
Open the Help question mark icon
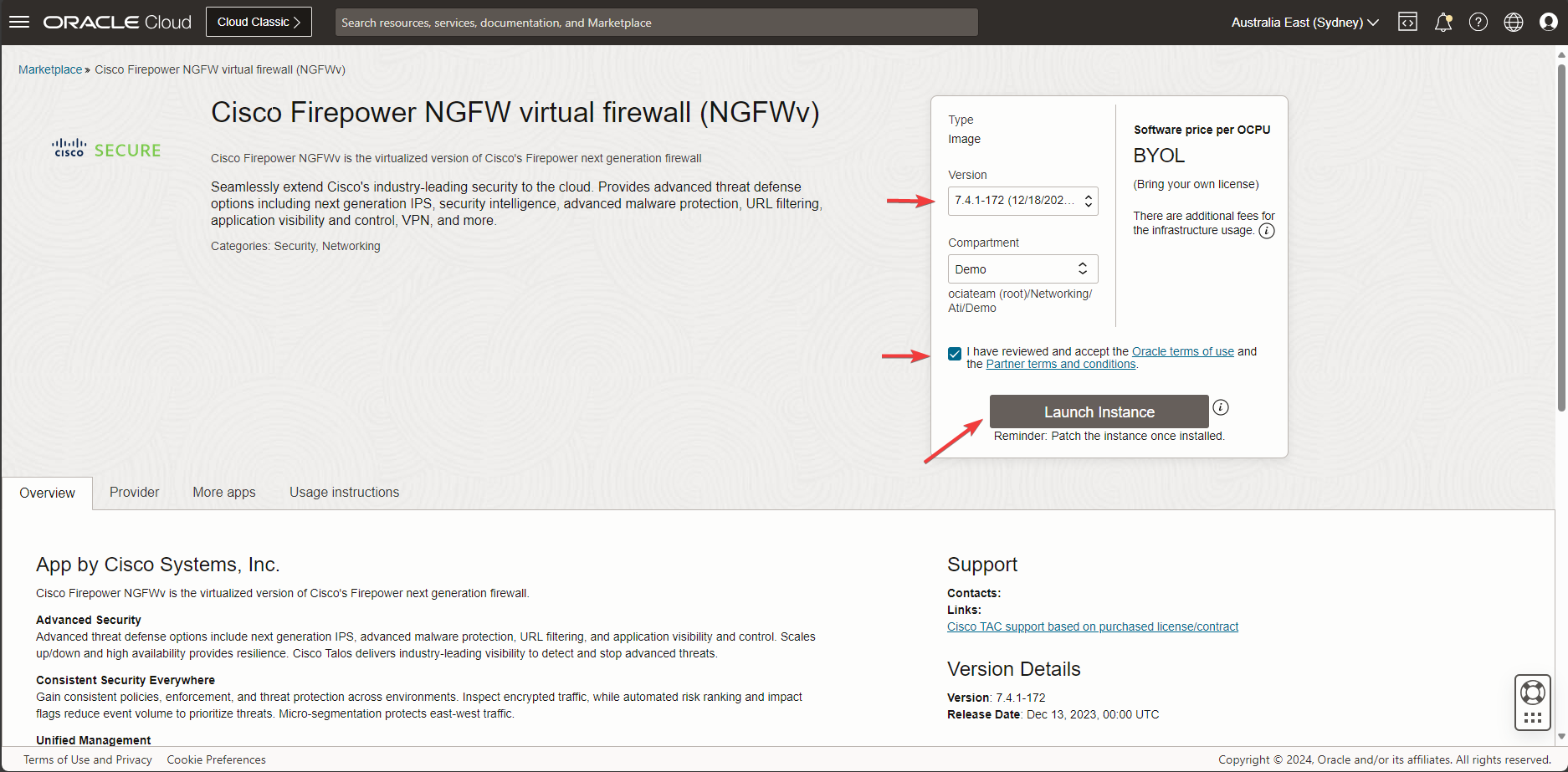(1478, 23)
